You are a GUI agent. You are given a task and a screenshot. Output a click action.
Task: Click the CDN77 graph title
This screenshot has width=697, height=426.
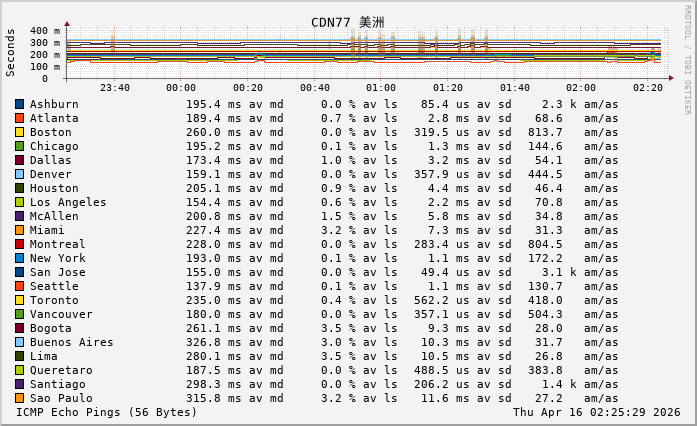tap(347, 22)
